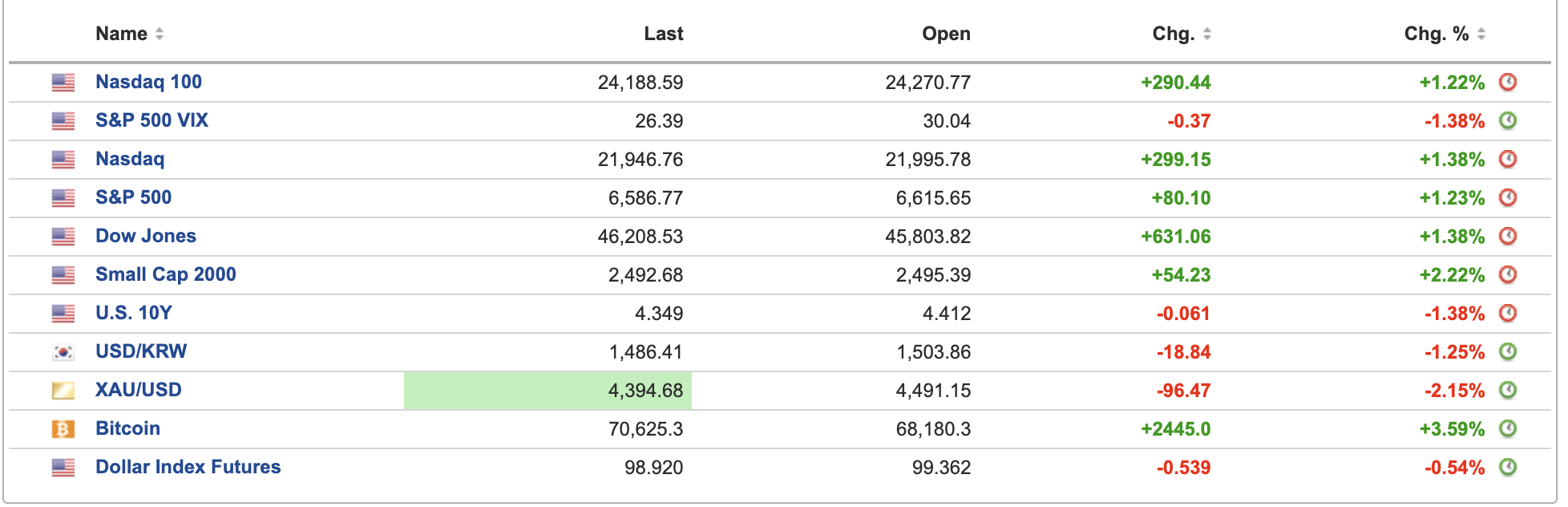The height and width of the screenshot is (507, 1568).
Task: Click the South Korea flag icon for USD/KRW
Action: click(x=63, y=351)
